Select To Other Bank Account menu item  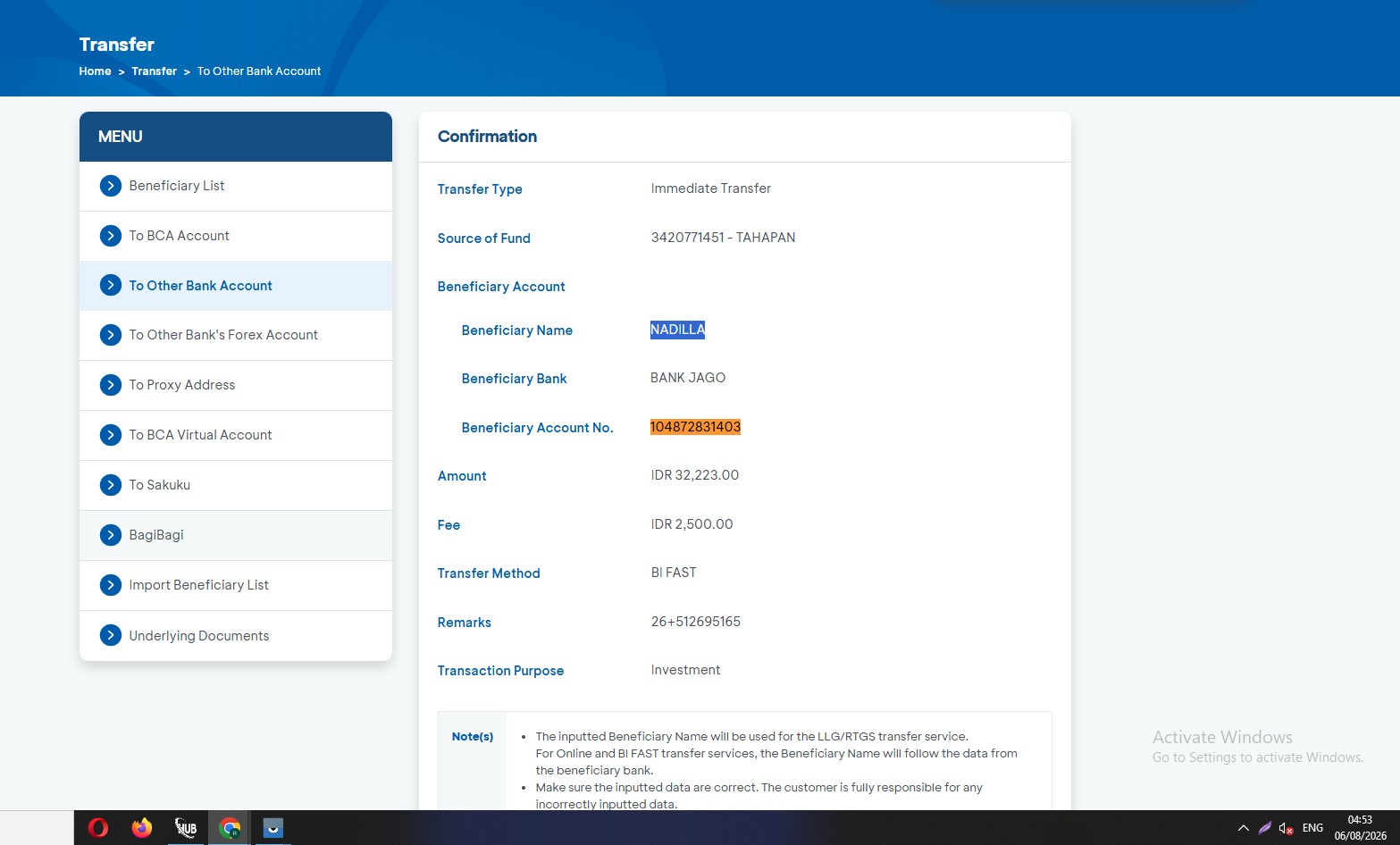(x=236, y=286)
